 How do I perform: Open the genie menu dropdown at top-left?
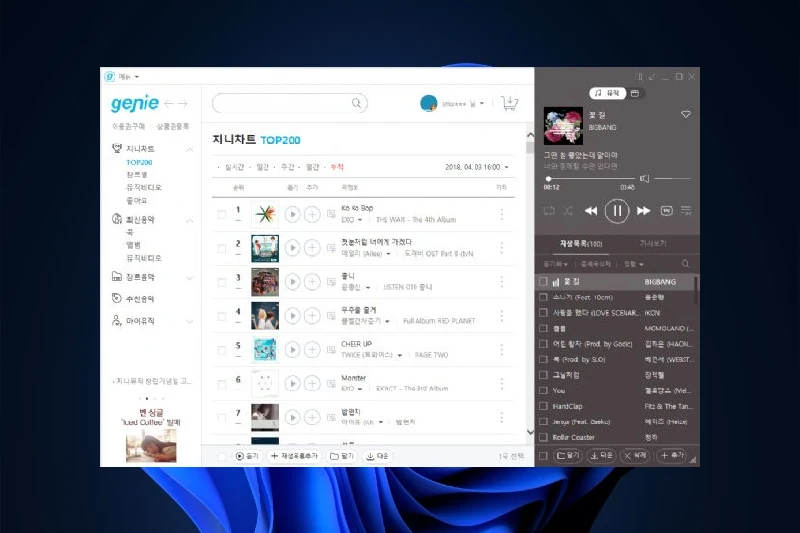click(x=129, y=77)
